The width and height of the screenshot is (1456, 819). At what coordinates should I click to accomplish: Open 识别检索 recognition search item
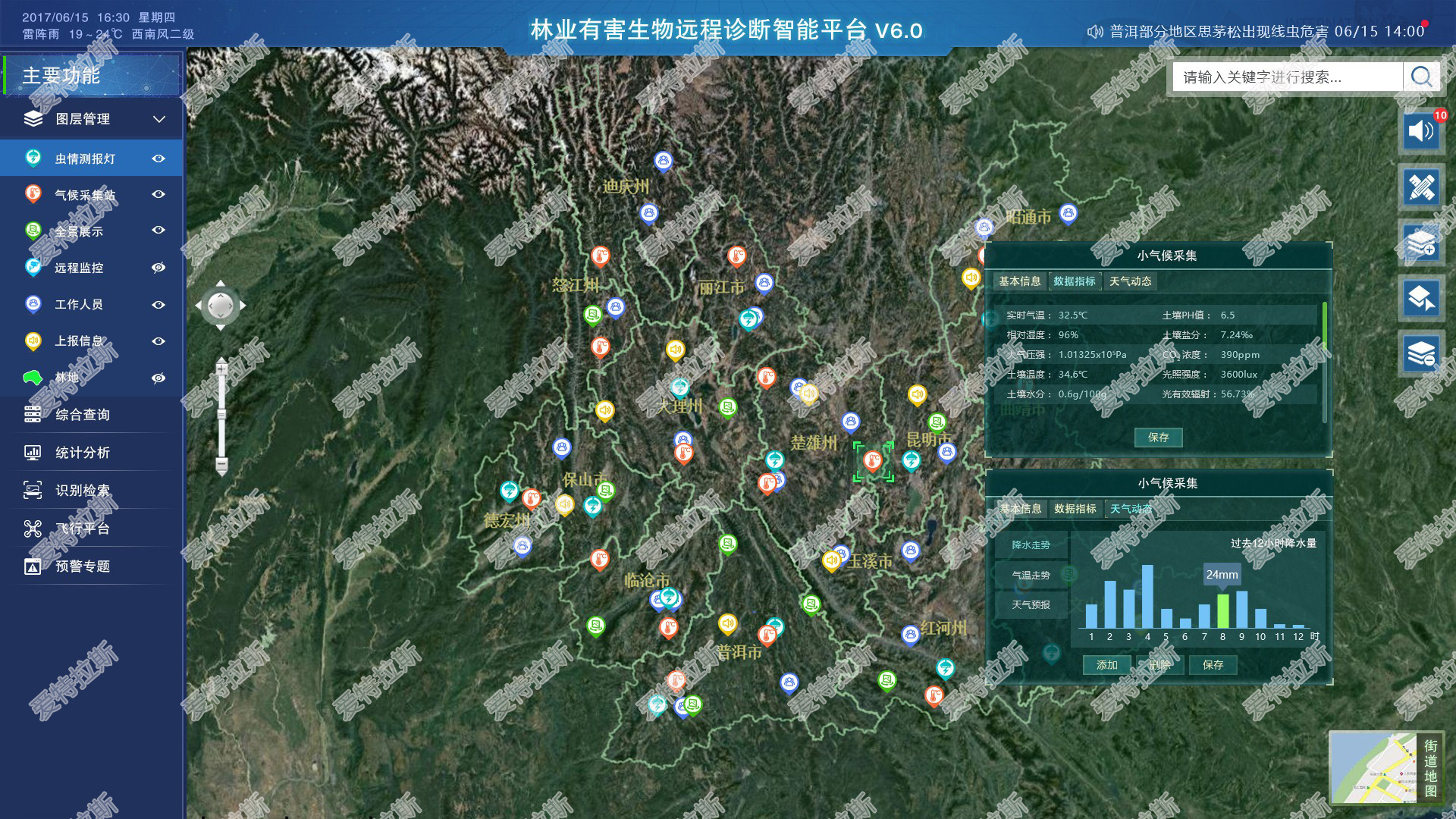coord(82,491)
